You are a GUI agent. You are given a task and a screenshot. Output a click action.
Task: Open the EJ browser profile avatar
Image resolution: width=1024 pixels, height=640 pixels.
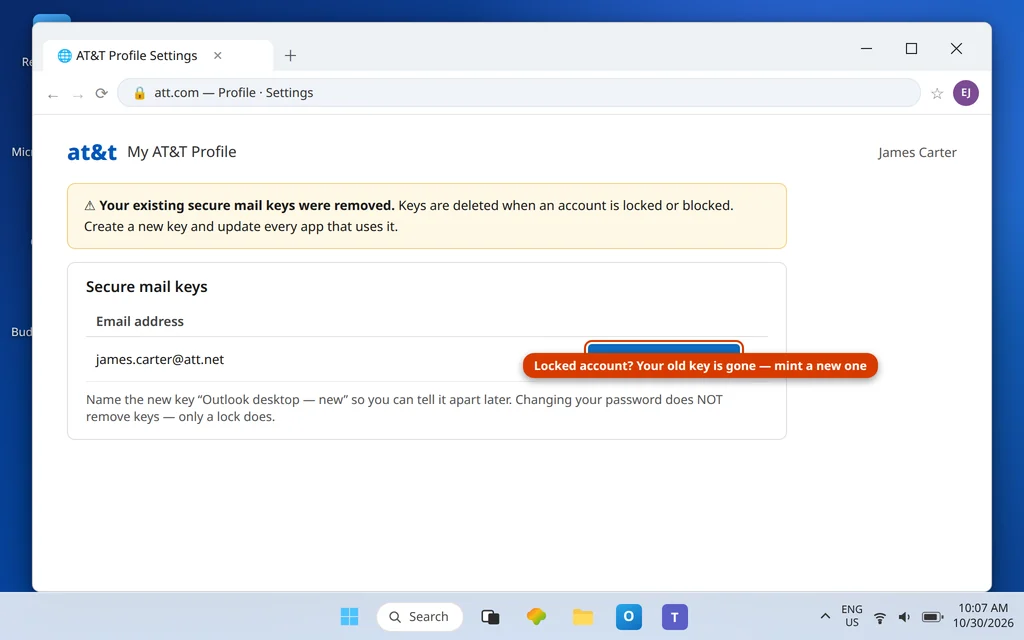(x=966, y=93)
